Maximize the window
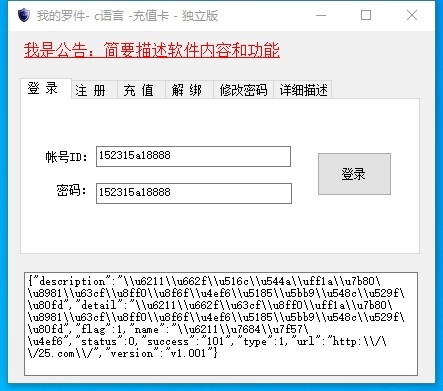443x391 pixels. (x=366, y=15)
